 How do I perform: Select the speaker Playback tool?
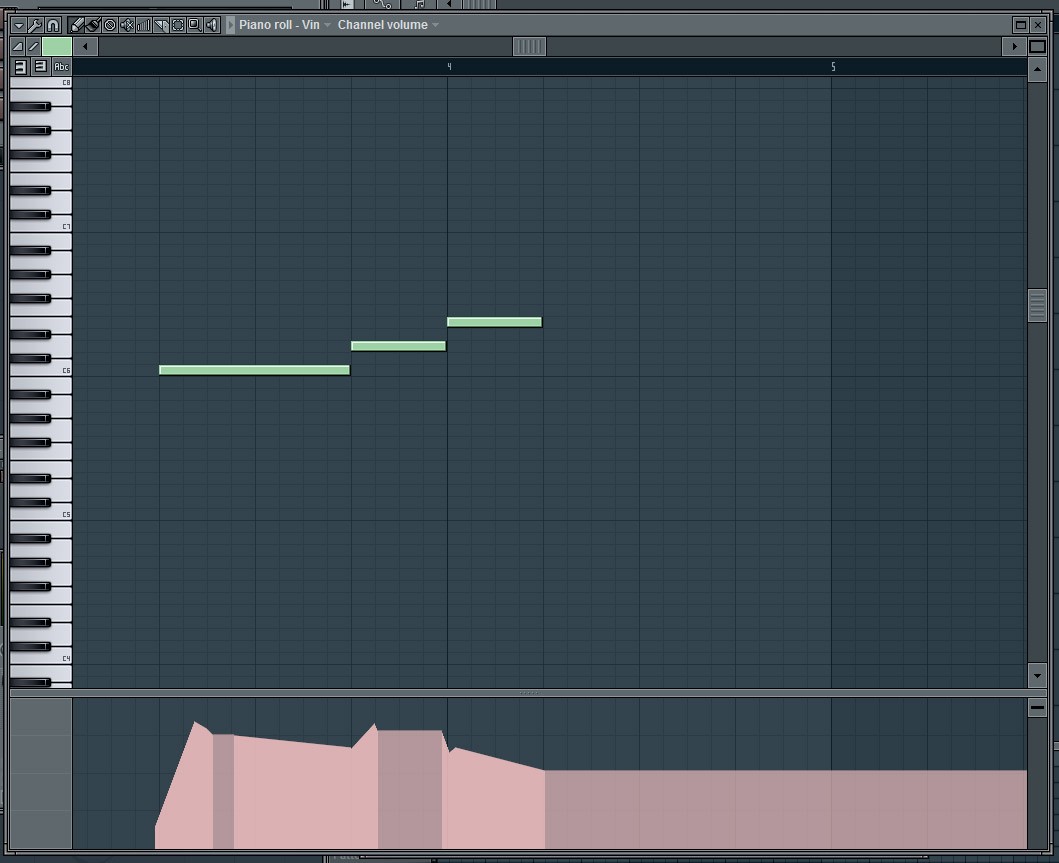(x=212, y=25)
